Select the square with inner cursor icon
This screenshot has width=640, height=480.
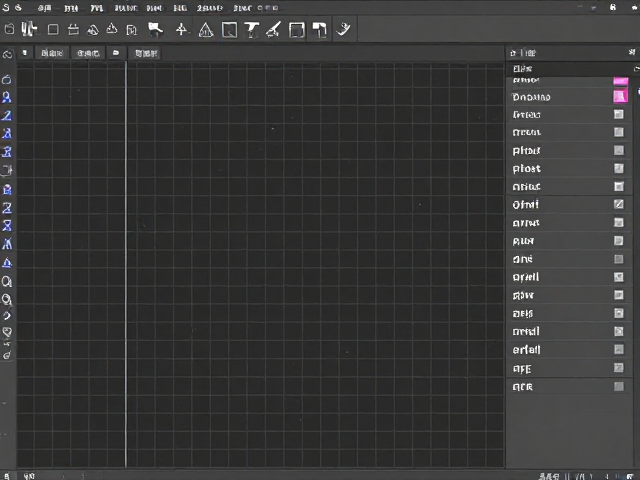click(229, 30)
